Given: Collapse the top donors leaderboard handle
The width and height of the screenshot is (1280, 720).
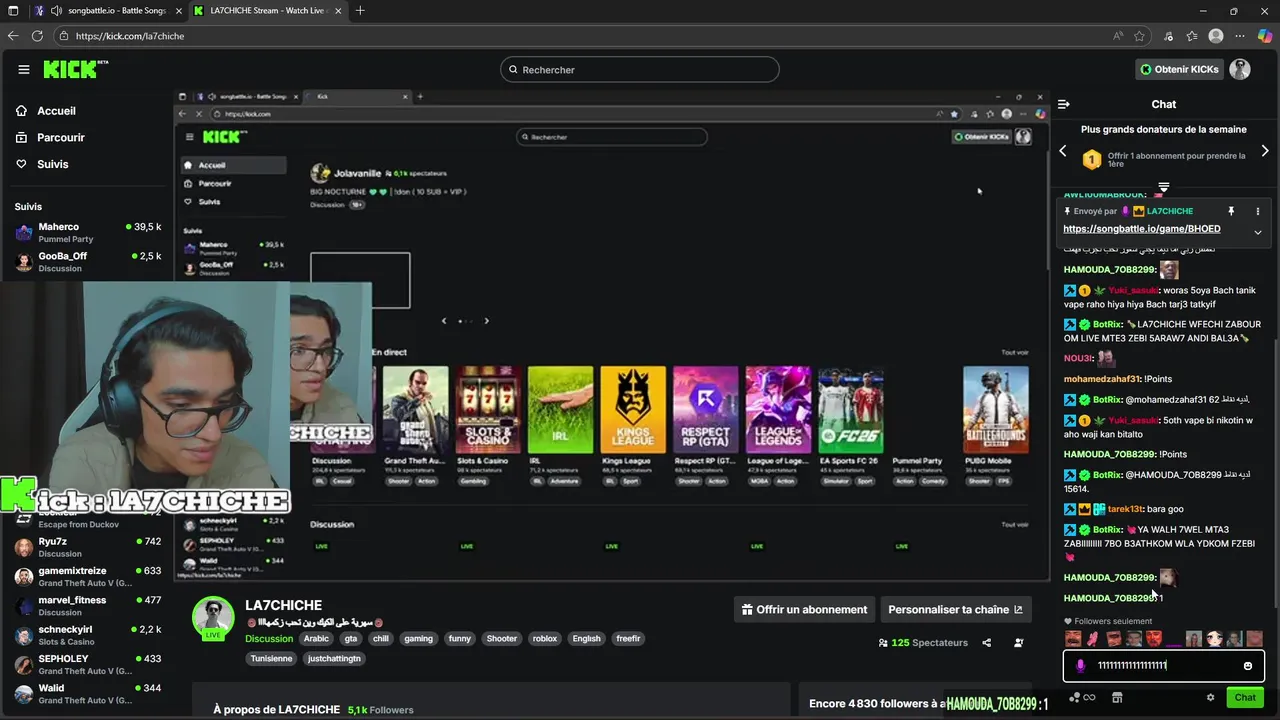Looking at the screenshot, I should tap(1163, 186).
